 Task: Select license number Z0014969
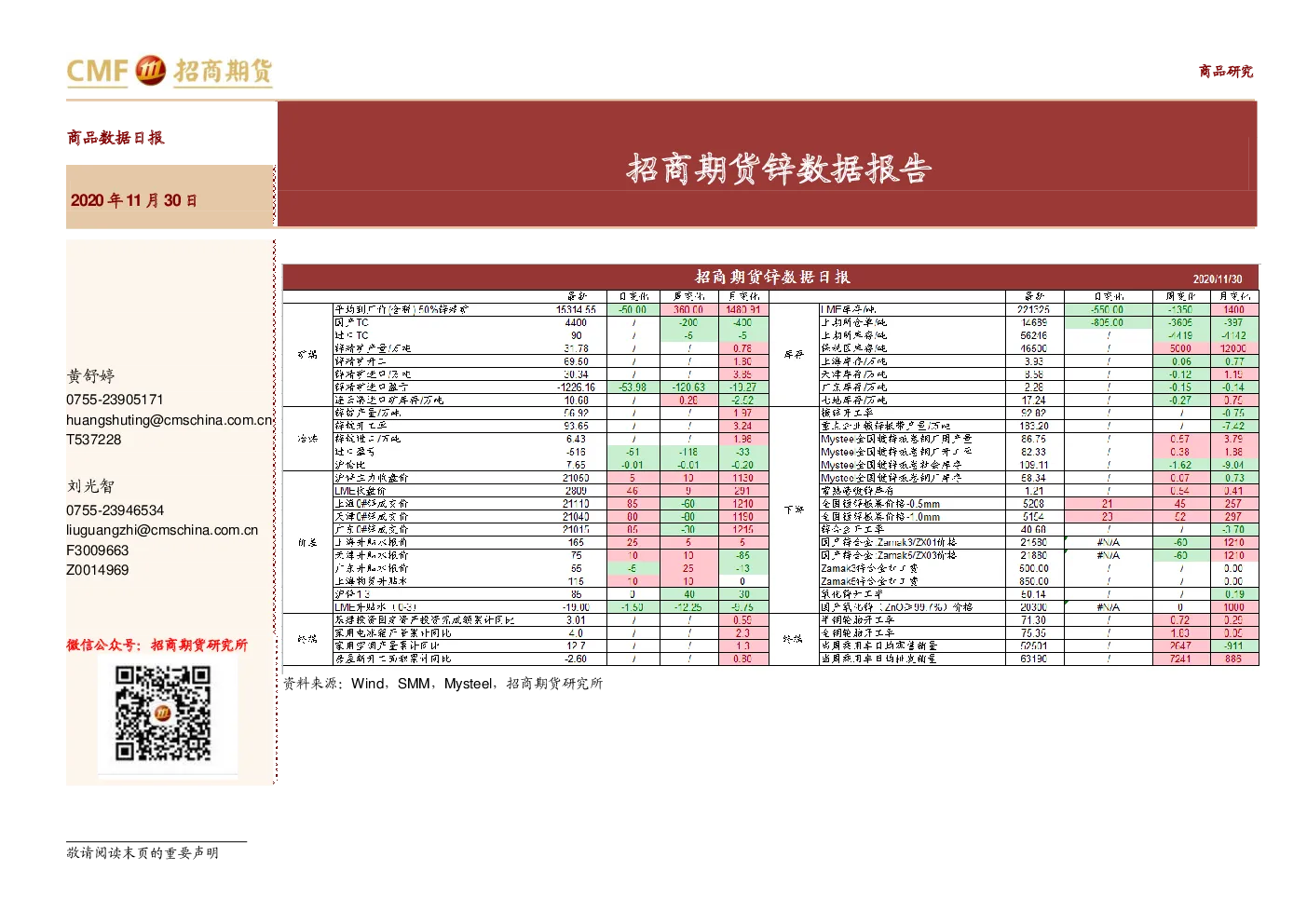98,570
